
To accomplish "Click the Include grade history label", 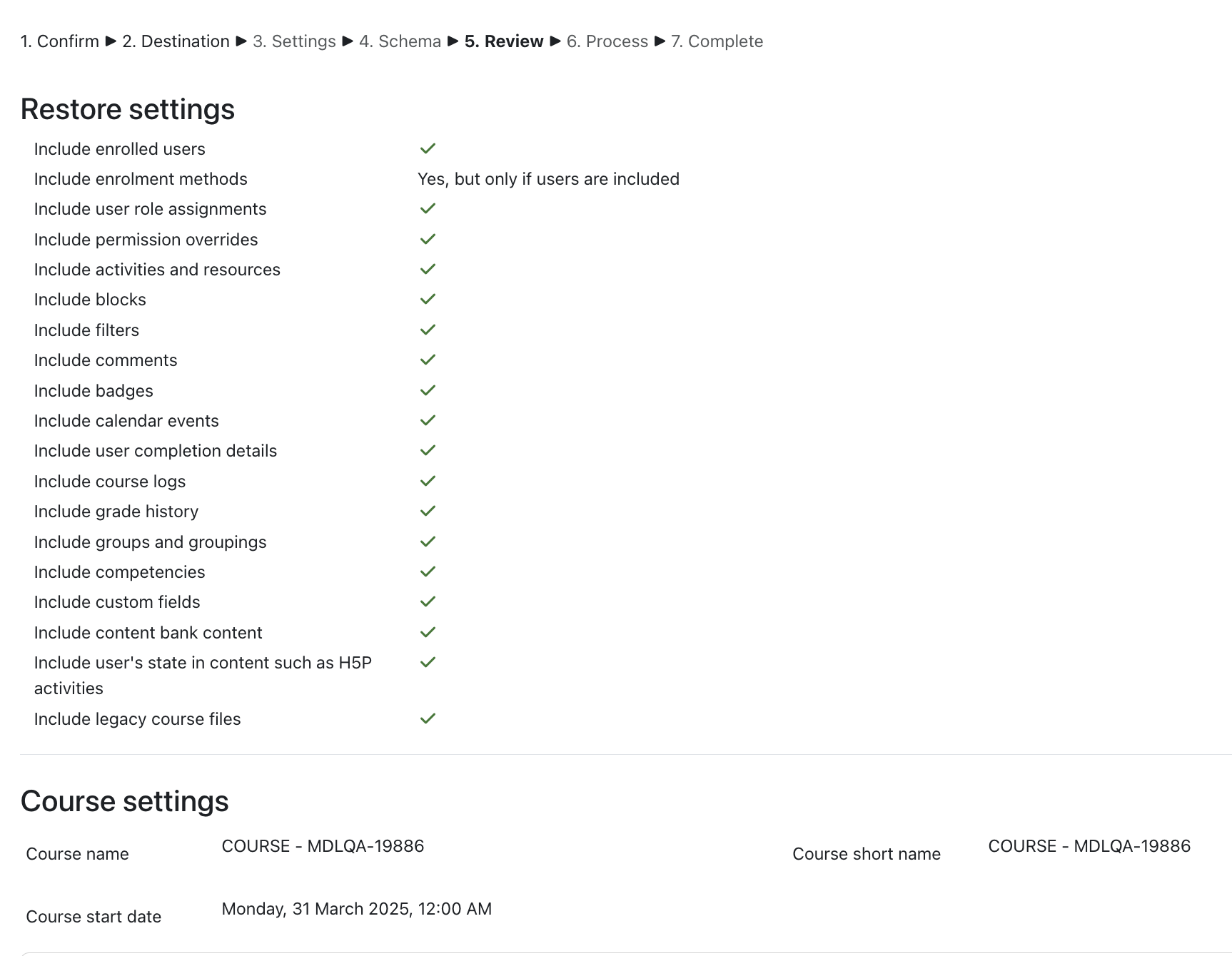I will 116,512.
